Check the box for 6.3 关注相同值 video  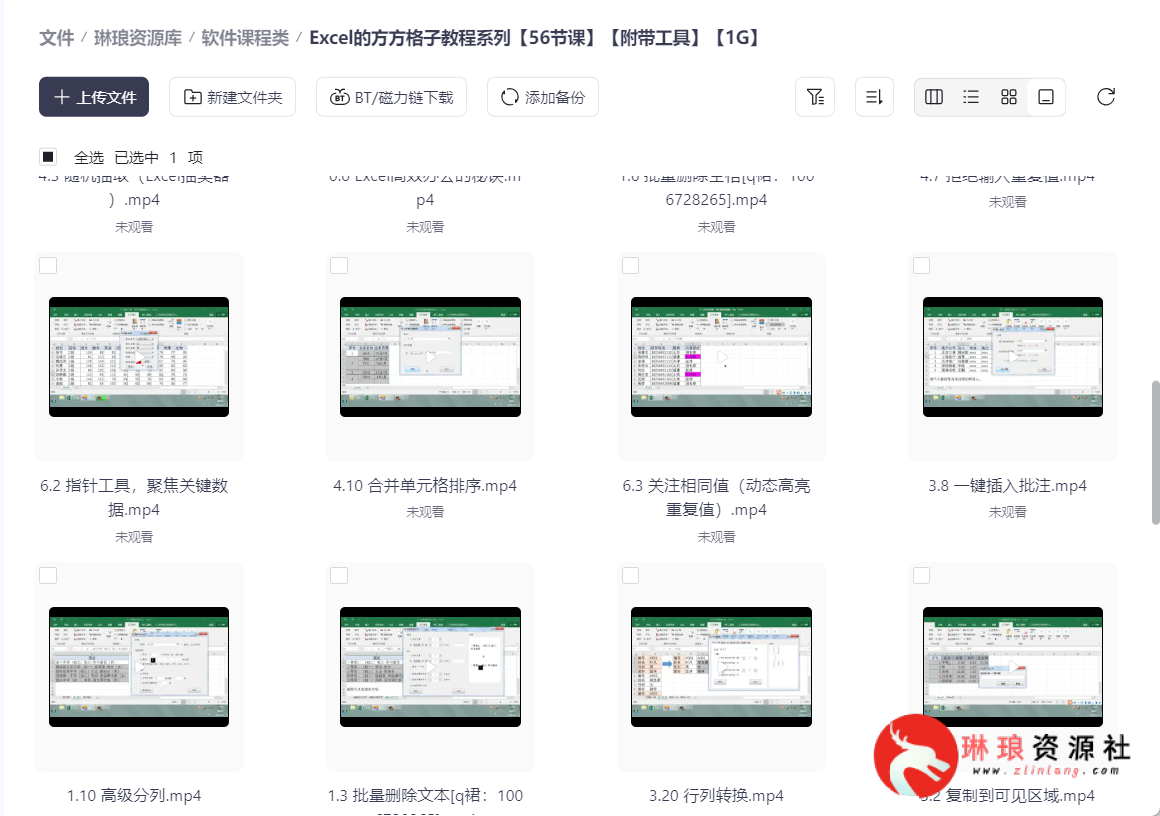(x=630, y=266)
